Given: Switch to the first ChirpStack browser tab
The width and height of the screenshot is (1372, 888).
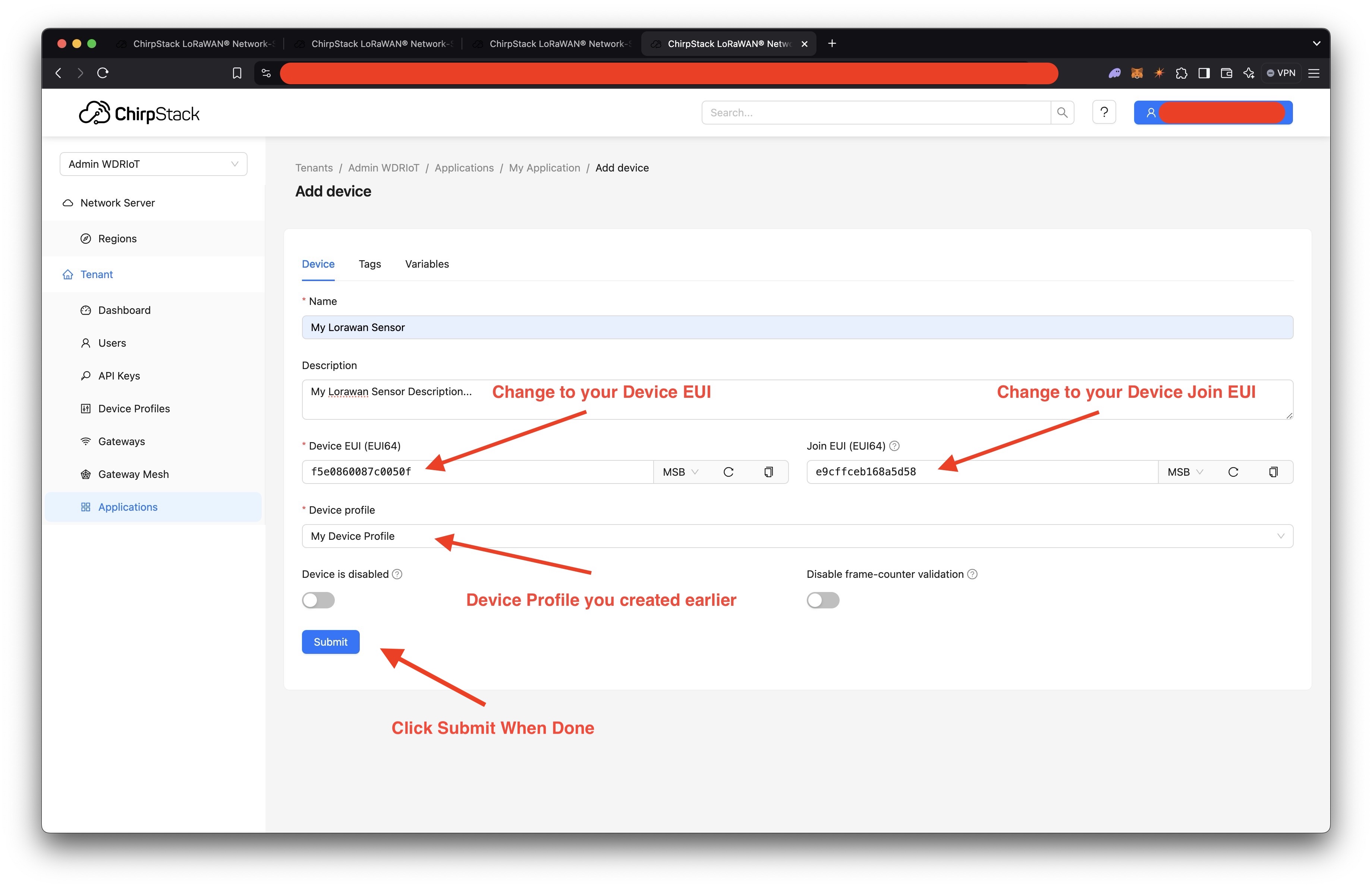Looking at the screenshot, I should (x=195, y=44).
